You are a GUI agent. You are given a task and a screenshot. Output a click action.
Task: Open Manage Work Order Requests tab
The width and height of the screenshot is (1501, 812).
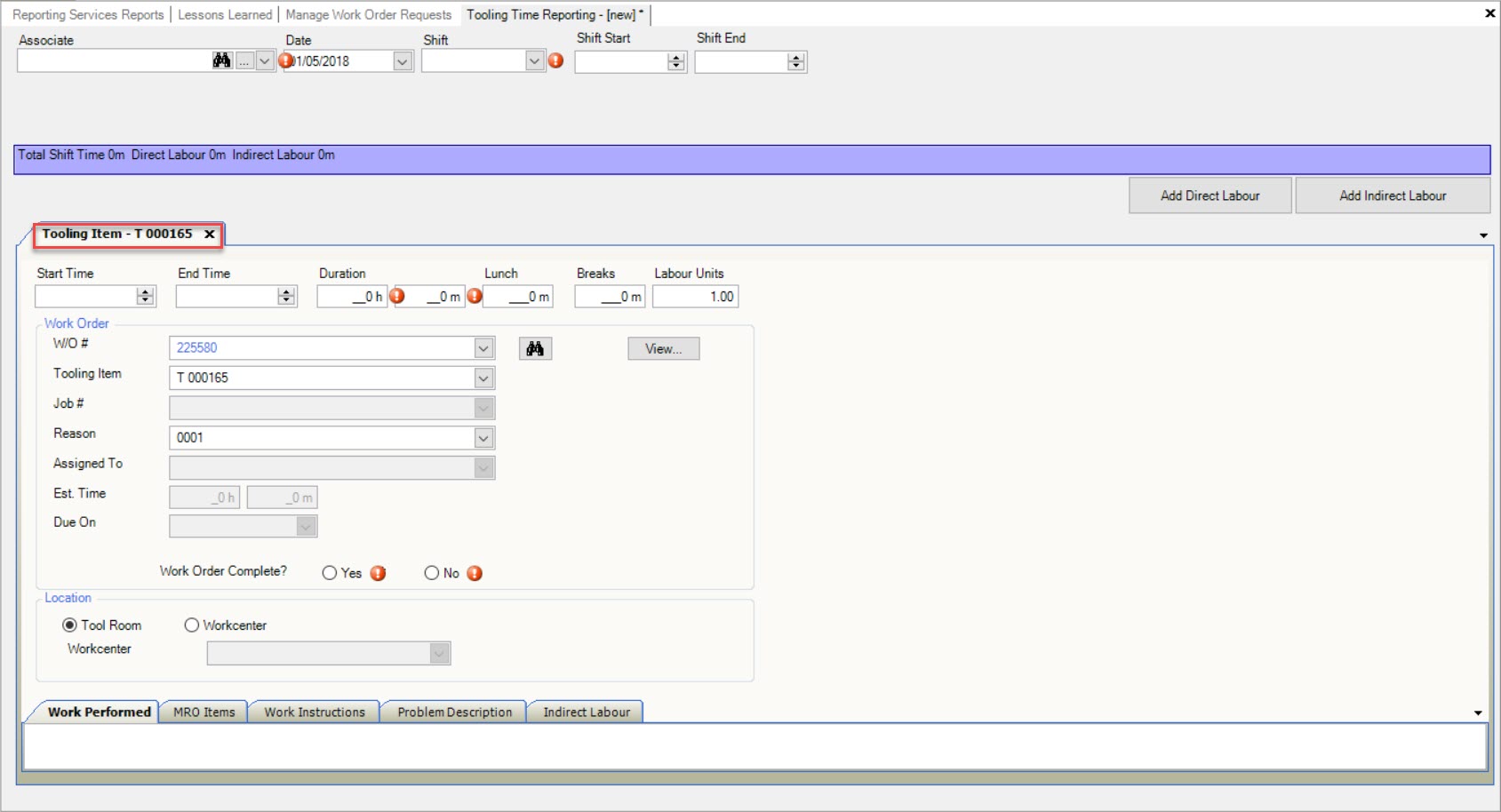[x=369, y=14]
